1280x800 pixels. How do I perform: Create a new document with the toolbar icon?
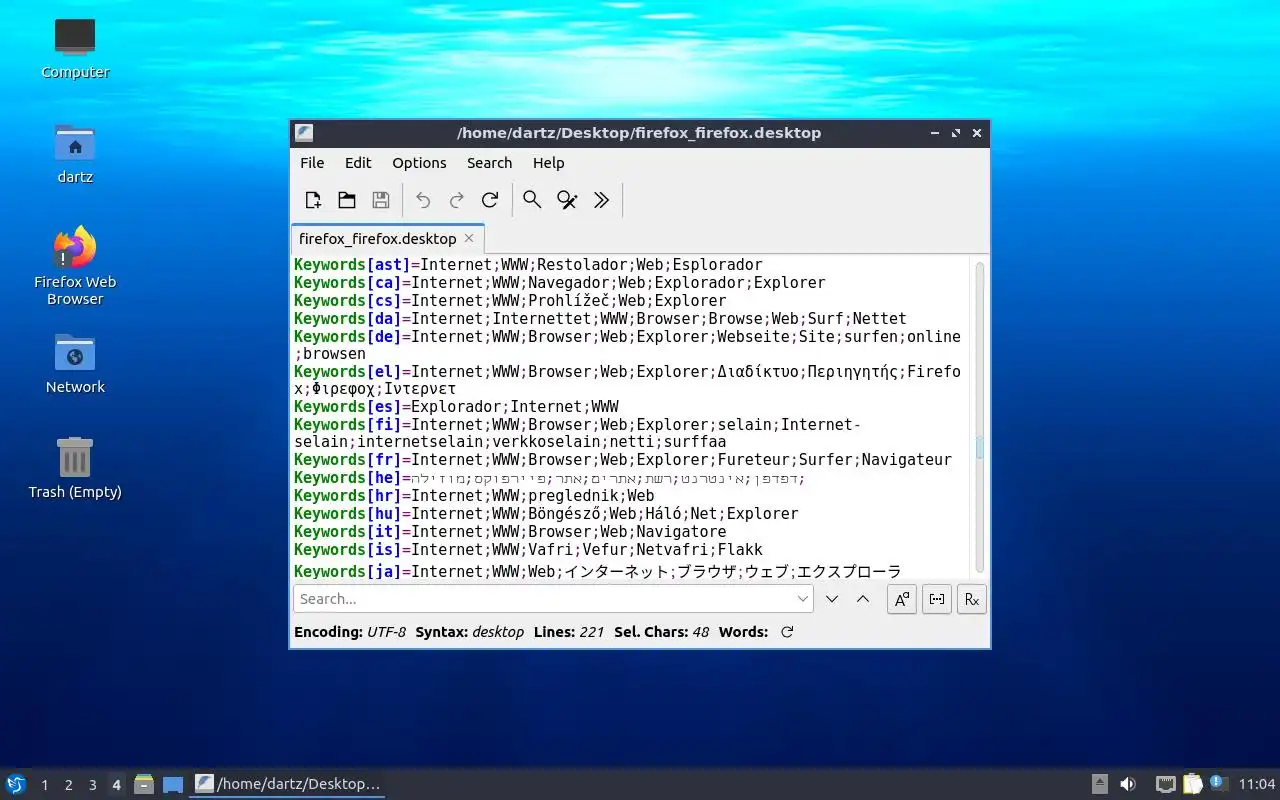[x=313, y=200]
